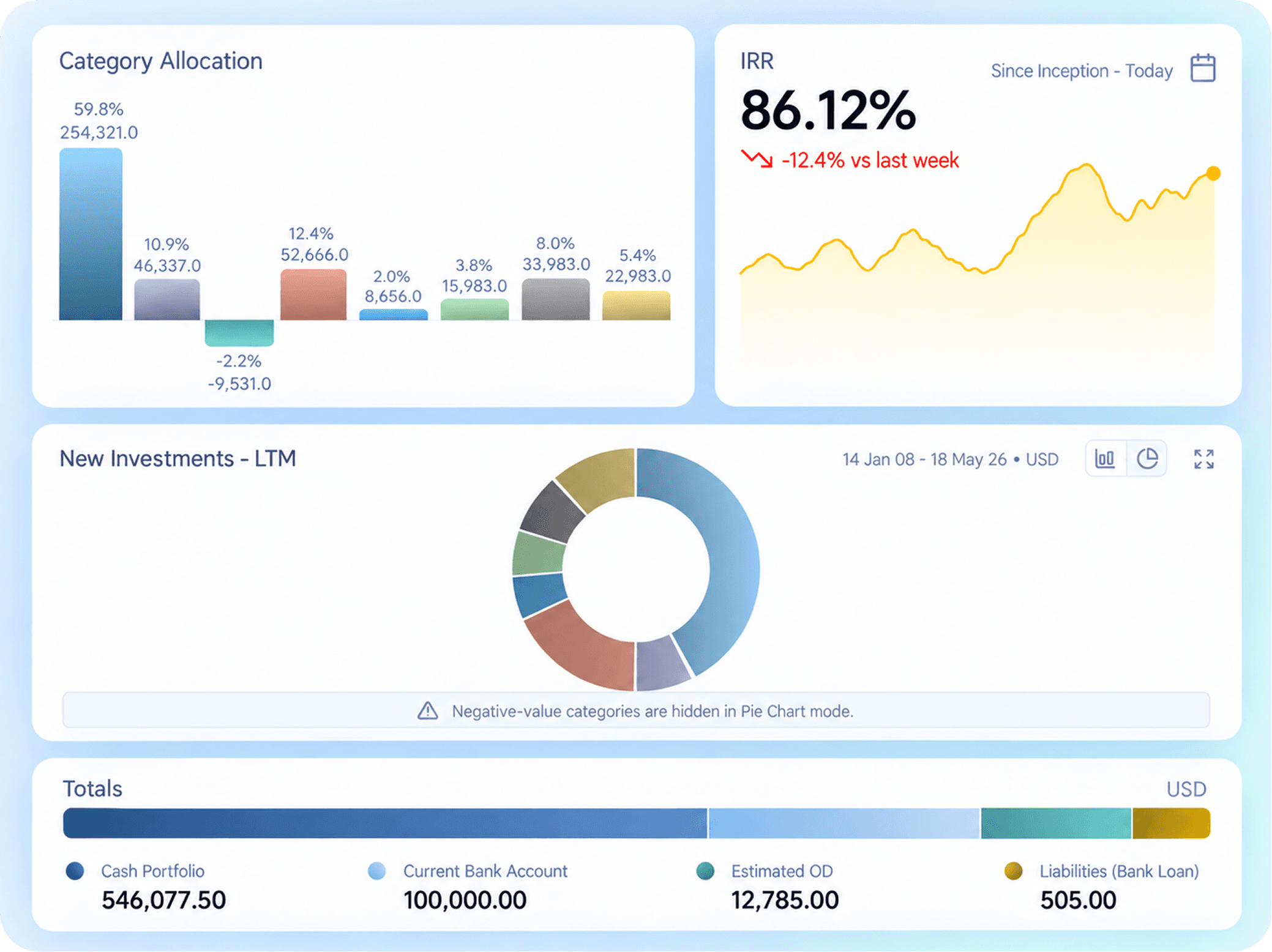
Task: Click the Current Bank Account light blue dot
Action: pos(376,871)
